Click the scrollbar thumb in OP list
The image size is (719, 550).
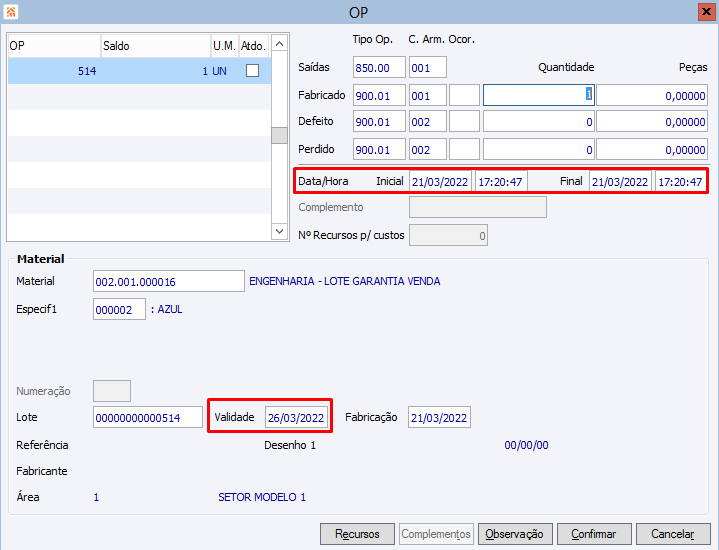coord(279,135)
